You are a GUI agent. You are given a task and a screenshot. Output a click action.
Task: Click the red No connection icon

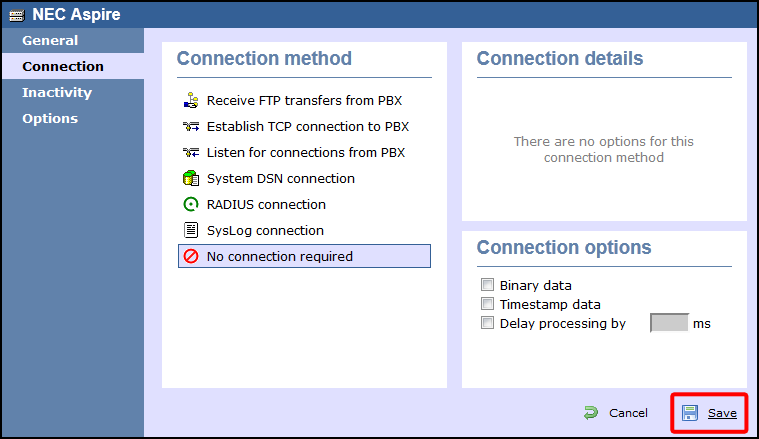[191, 257]
